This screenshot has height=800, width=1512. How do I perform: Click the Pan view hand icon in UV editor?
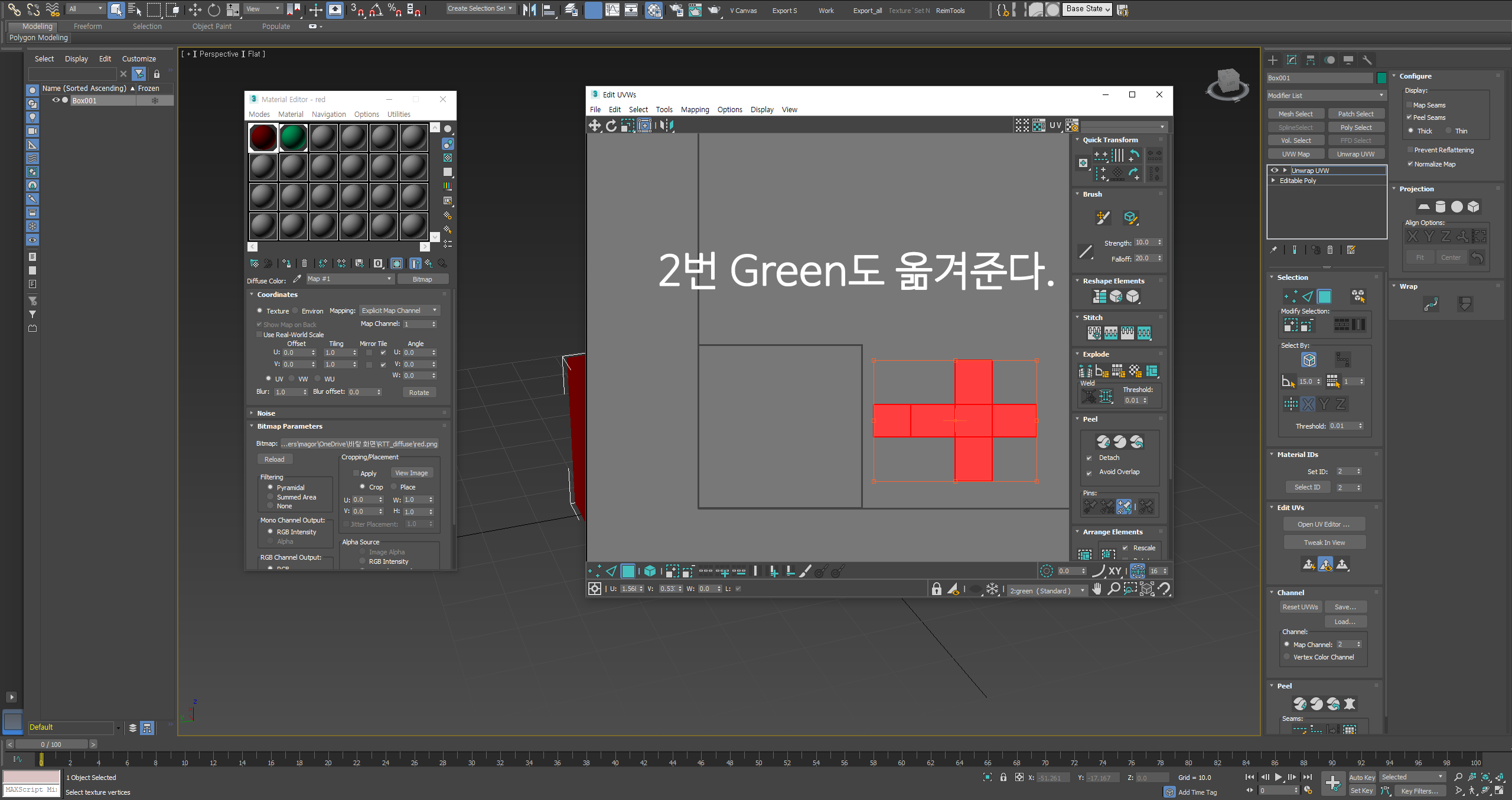[x=1097, y=589]
